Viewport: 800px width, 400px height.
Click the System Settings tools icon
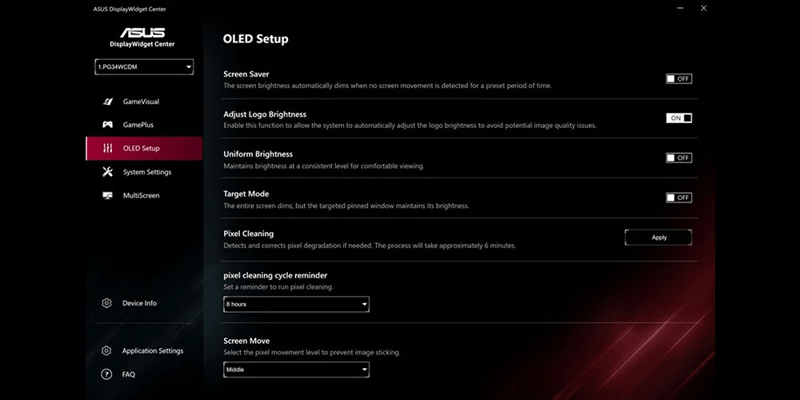click(107, 172)
